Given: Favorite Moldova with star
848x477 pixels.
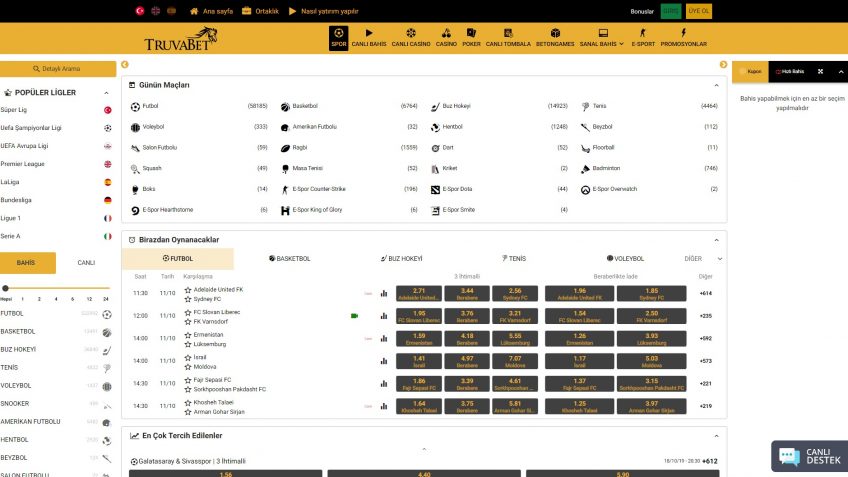Looking at the screenshot, I should [188, 367].
